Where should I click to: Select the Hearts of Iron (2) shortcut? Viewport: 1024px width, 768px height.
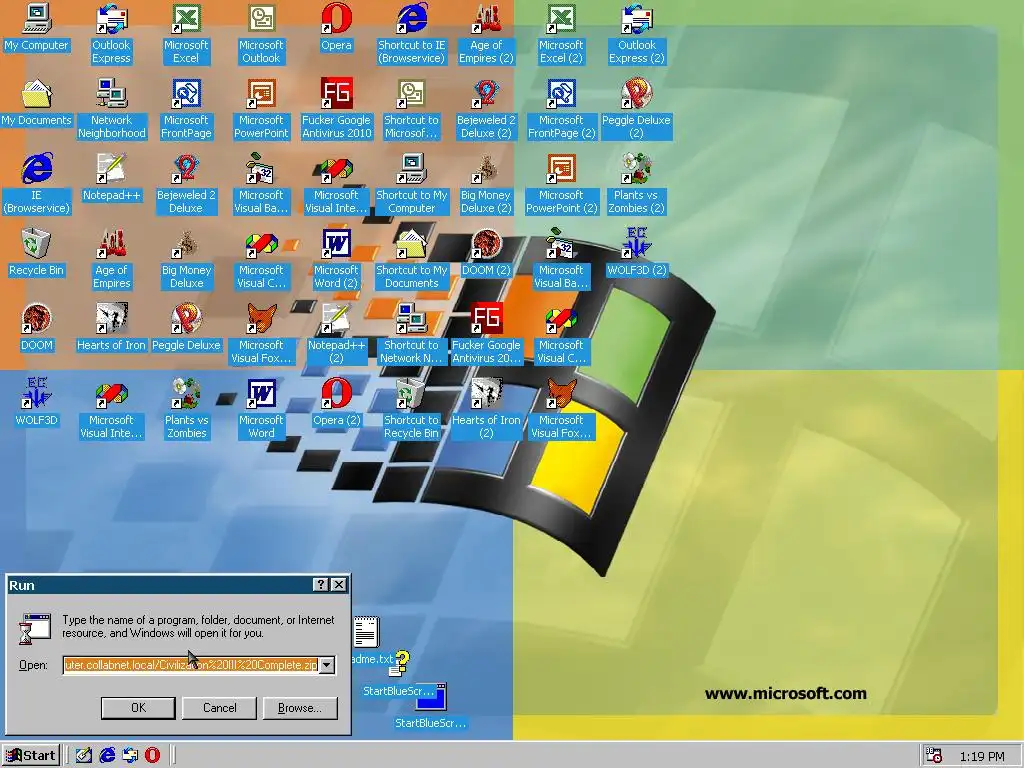click(487, 409)
